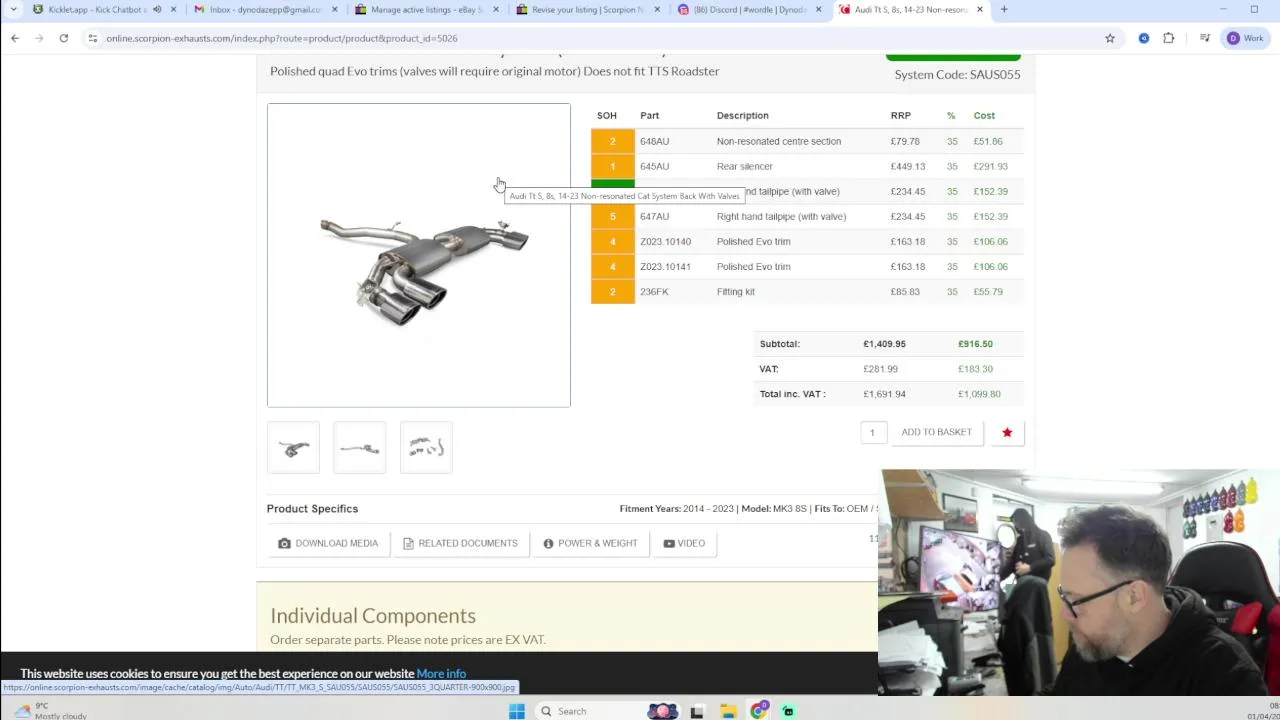
Task: Open the weather widget showing 9°C
Action: pos(50,711)
